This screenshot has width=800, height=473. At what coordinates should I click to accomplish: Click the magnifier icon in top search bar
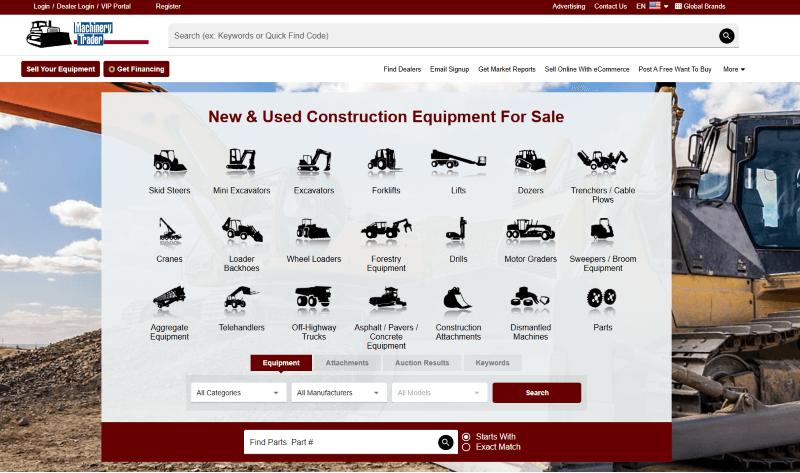(x=727, y=36)
